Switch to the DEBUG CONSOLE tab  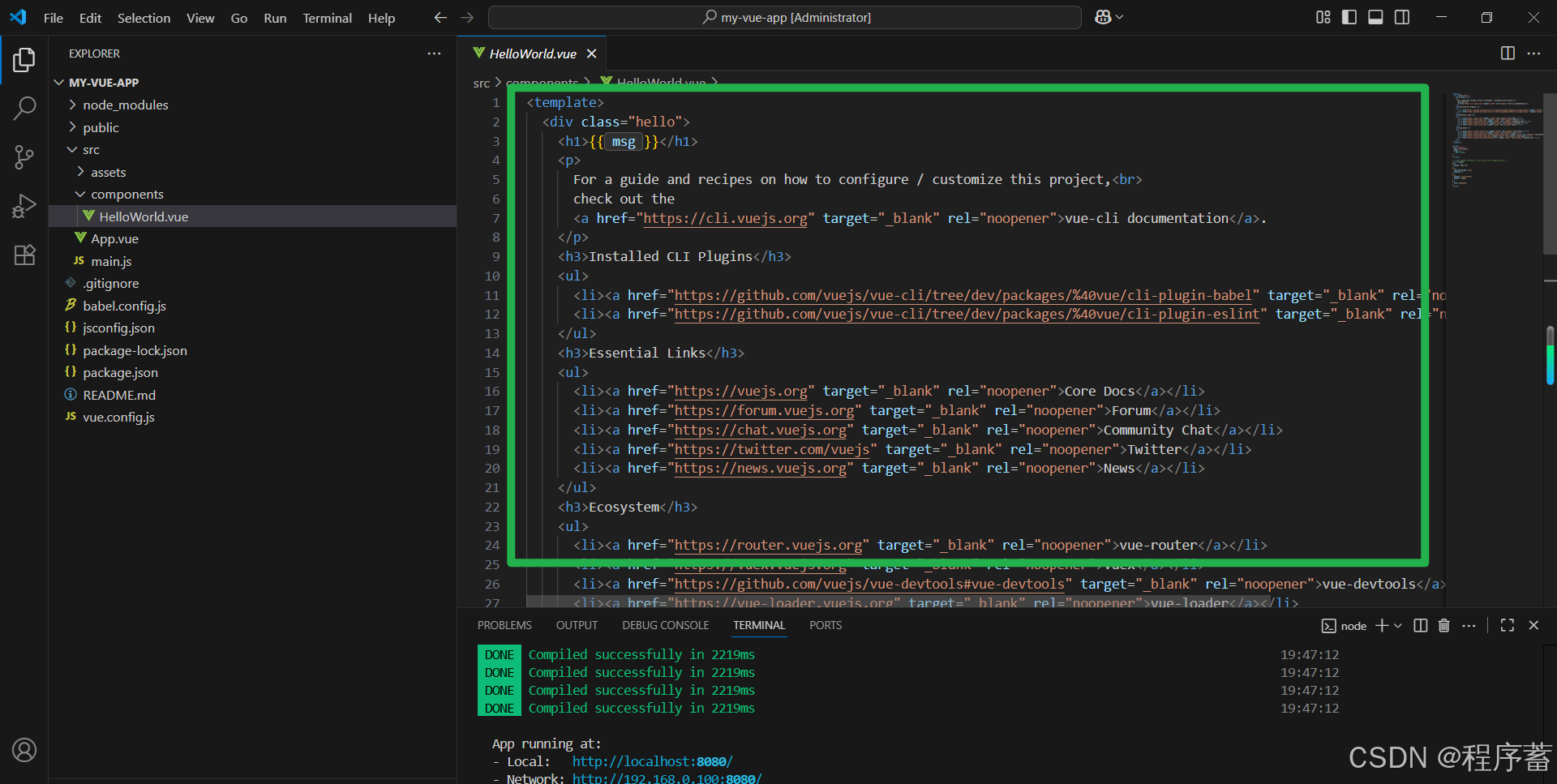point(666,625)
